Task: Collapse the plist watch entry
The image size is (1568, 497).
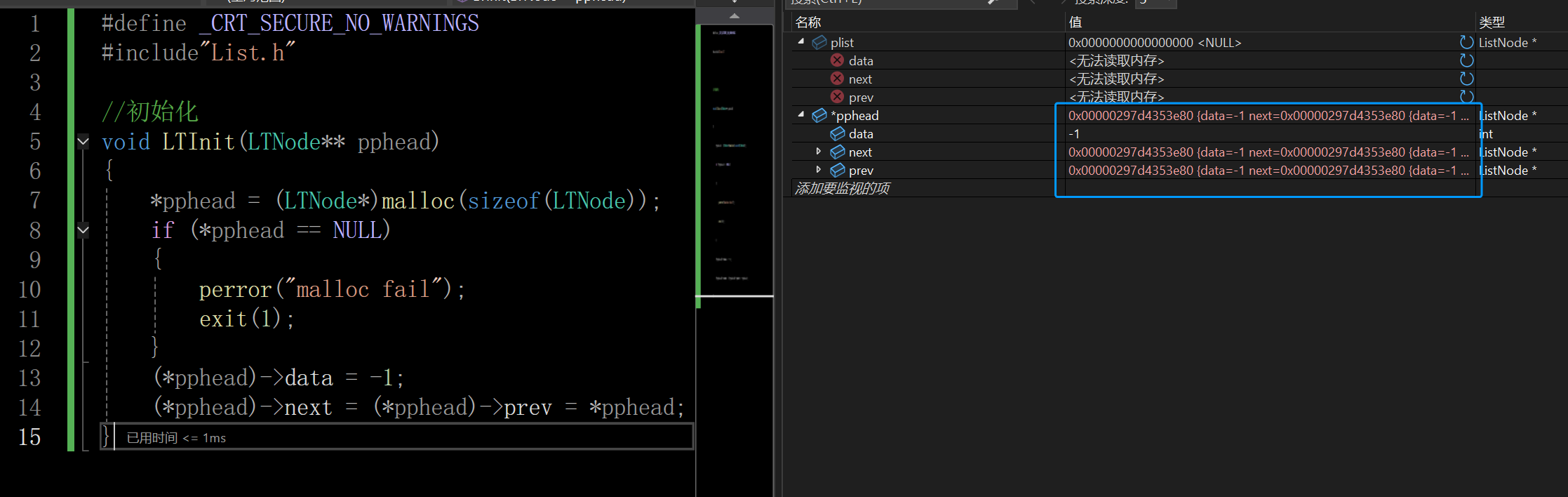Action: [x=801, y=42]
